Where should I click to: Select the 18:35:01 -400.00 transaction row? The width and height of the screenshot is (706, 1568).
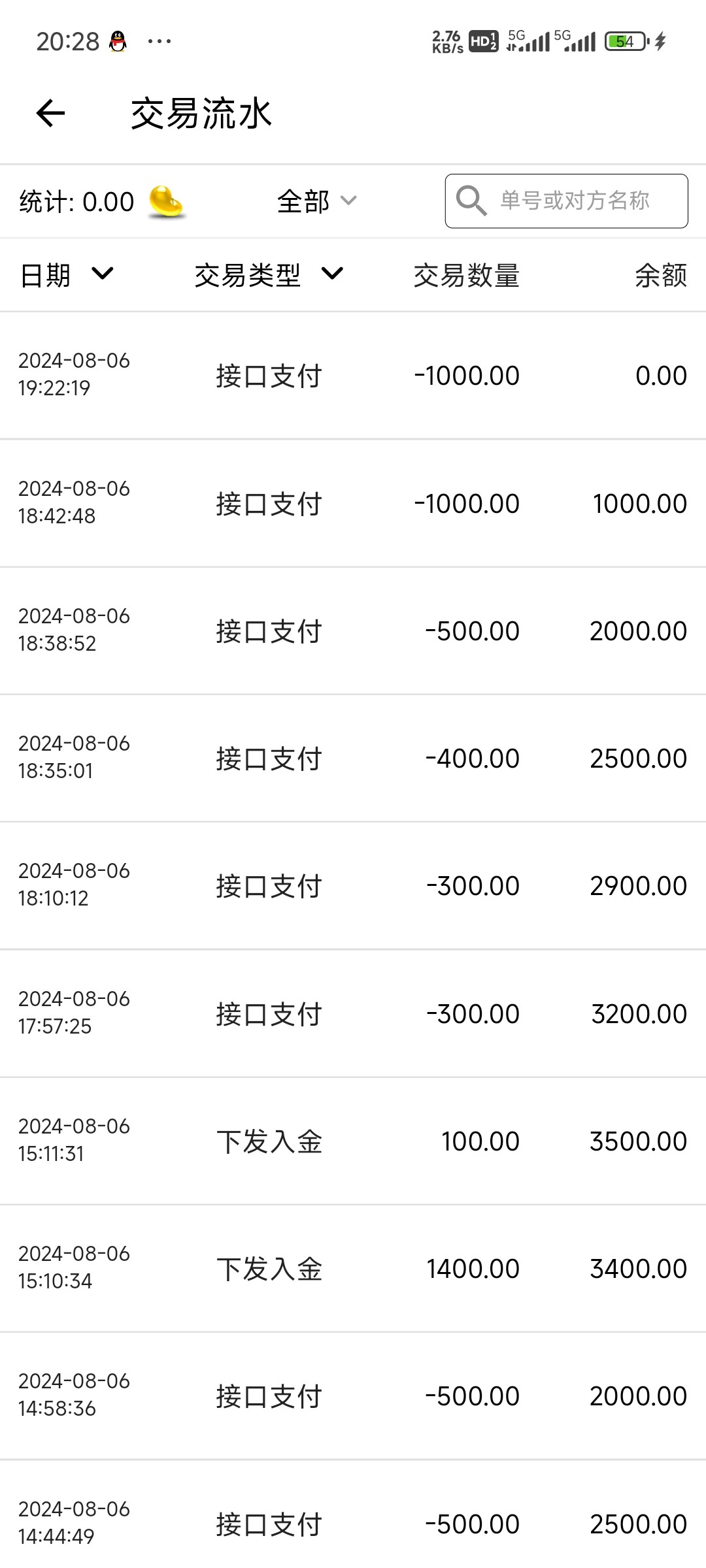(x=353, y=759)
